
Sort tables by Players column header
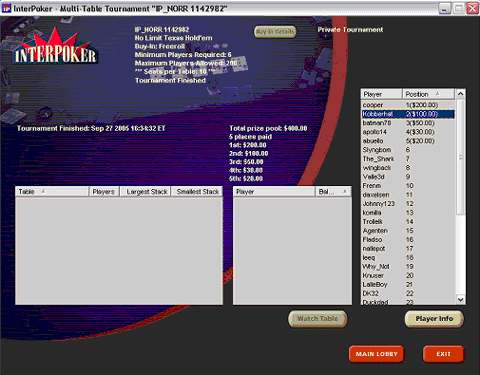pyautogui.click(x=104, y=192)
